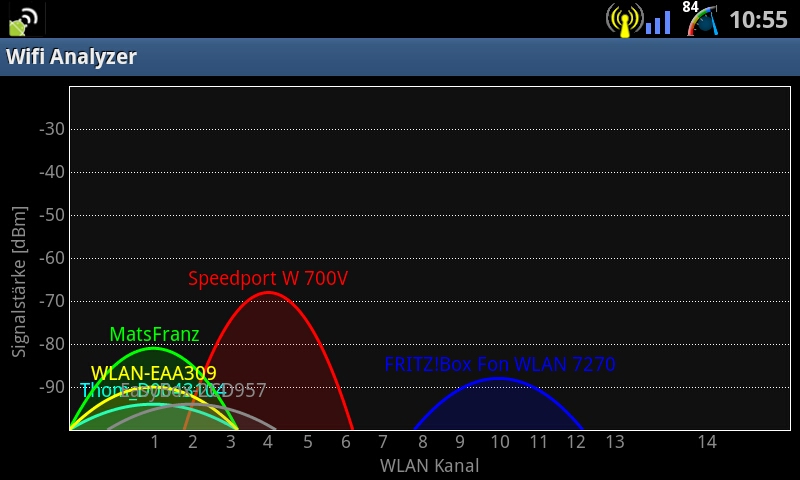Tap the -60 dBm axis label
This screenshot has height=480, width=800.
coord(52,258)
